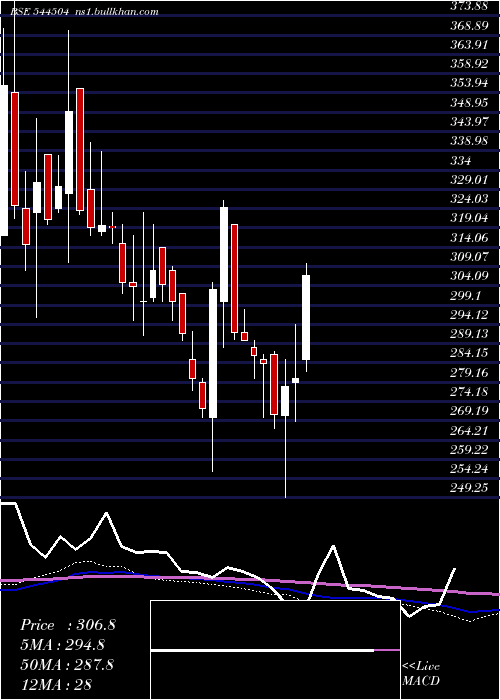Image resolution: width=500 pixels, height=700 pixels.
Task: Click the latest white candlestick closing near 304
Action: [306, 317]
